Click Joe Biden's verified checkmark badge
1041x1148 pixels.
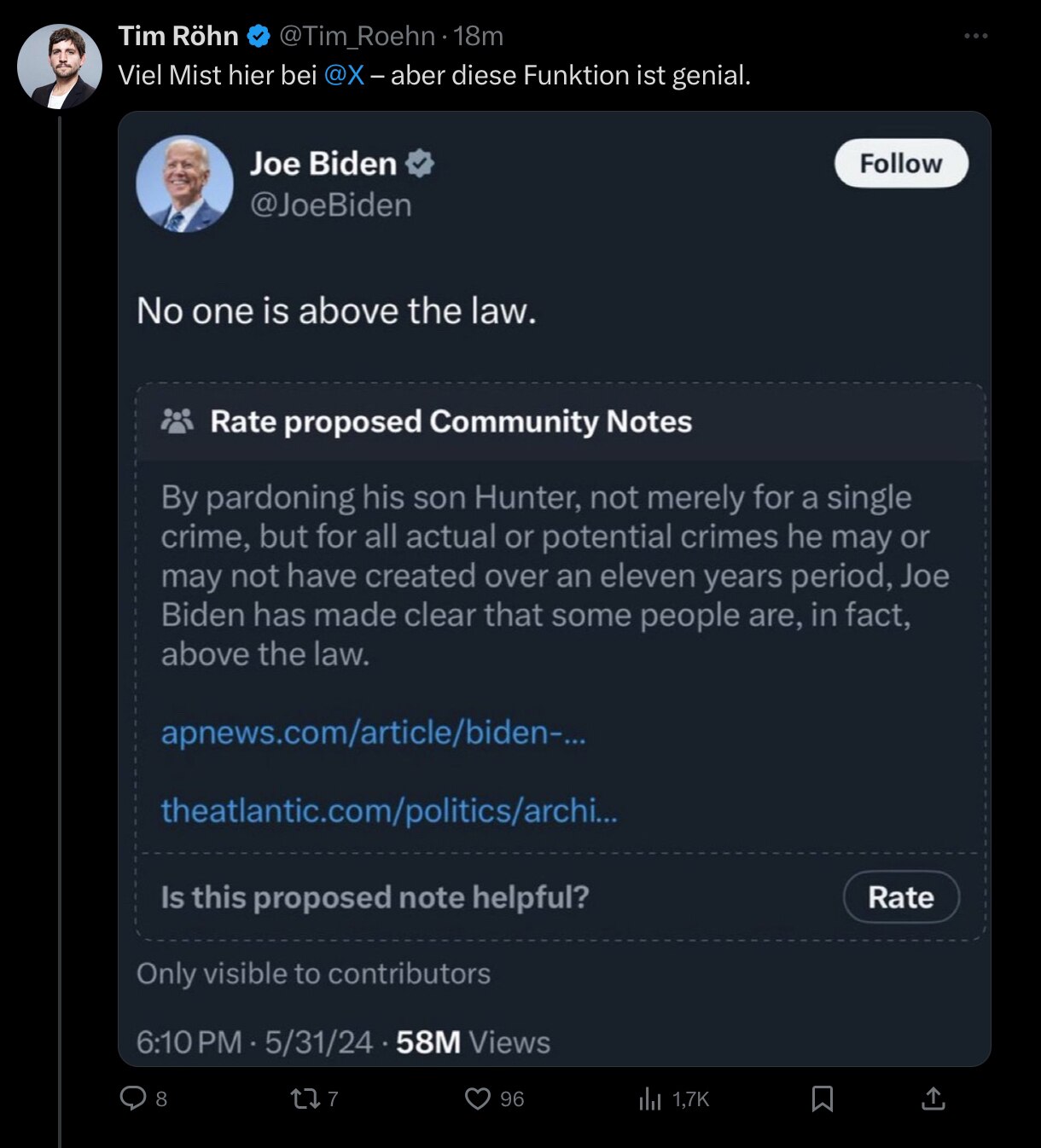(x=419, y=163)
